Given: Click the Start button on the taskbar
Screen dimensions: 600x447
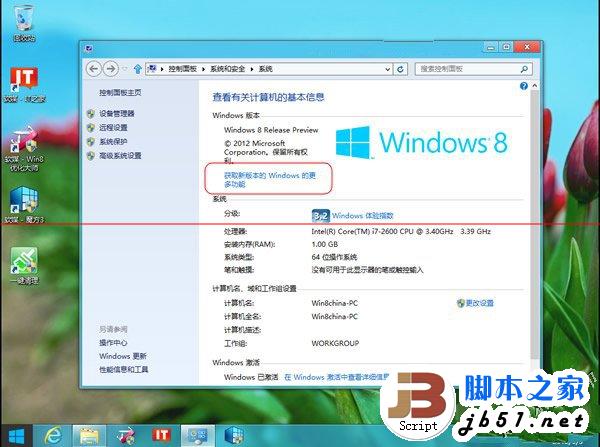Looking at the screenshot, I should click(x=16, y=436).
